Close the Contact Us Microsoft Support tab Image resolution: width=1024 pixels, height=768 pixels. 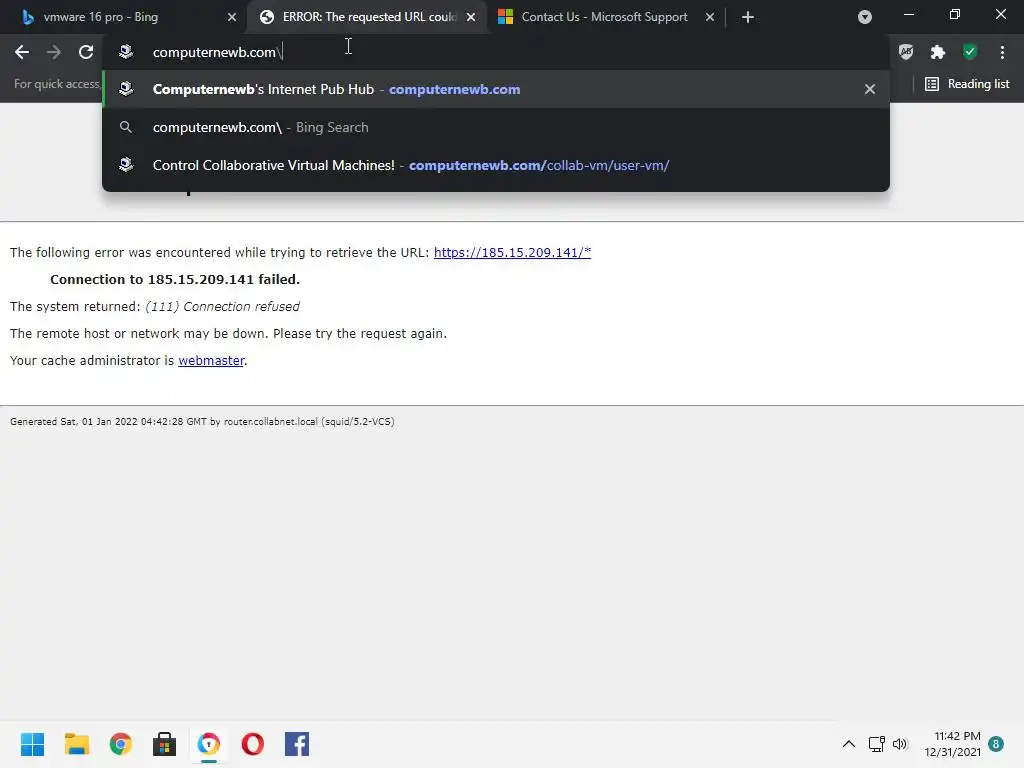(x=710, y=17)
